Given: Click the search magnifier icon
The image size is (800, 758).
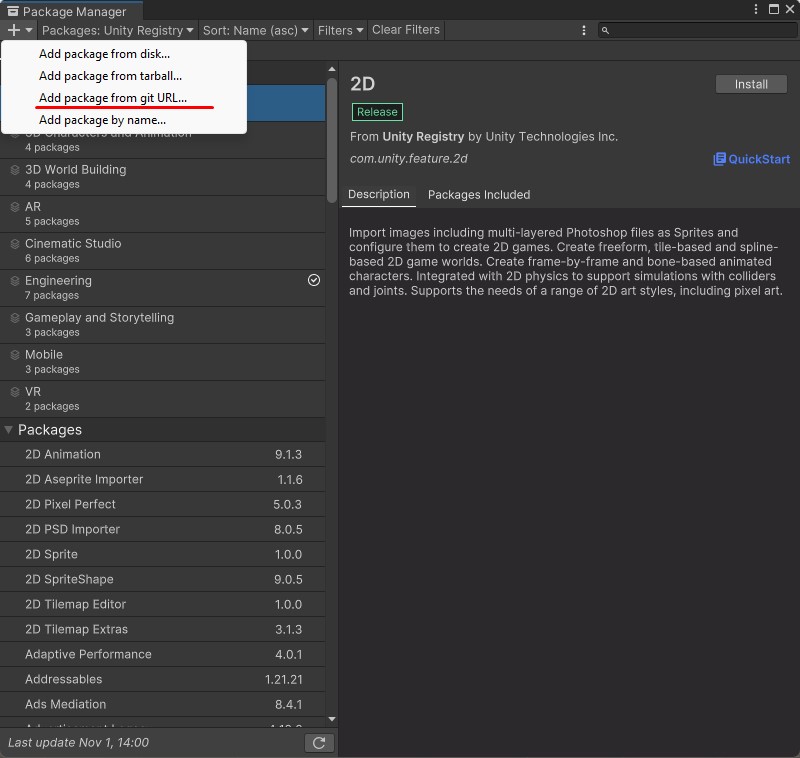Looking at the screenshot, I should 605,31.
